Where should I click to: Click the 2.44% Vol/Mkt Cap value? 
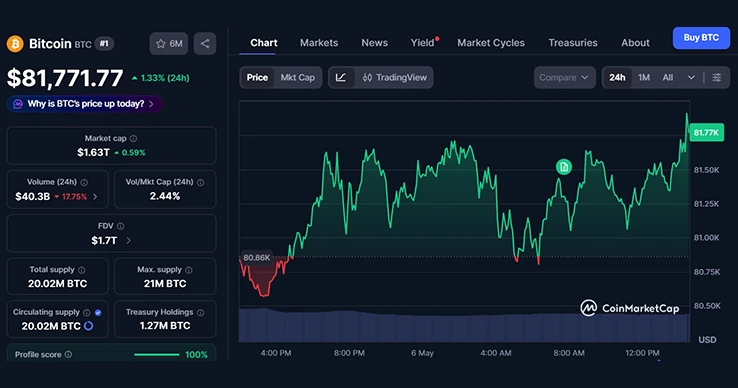click(165, 196)
